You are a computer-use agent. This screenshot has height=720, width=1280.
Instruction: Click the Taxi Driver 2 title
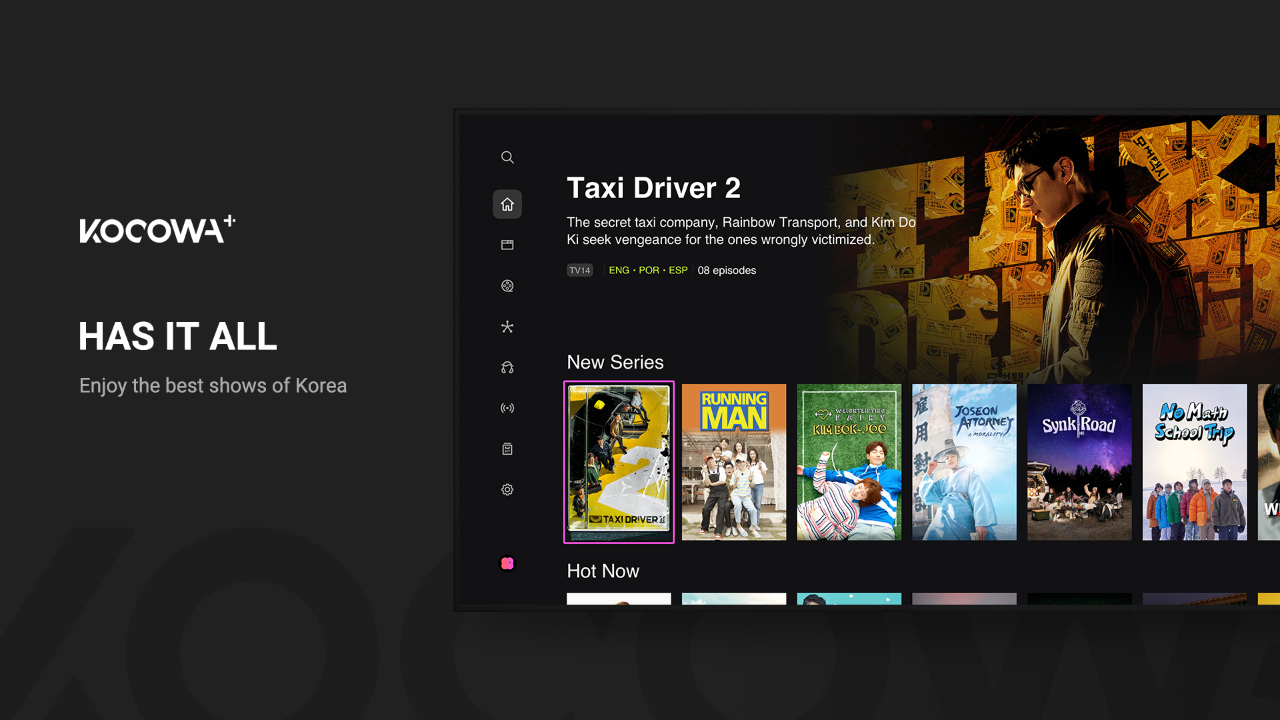(654, 188)
